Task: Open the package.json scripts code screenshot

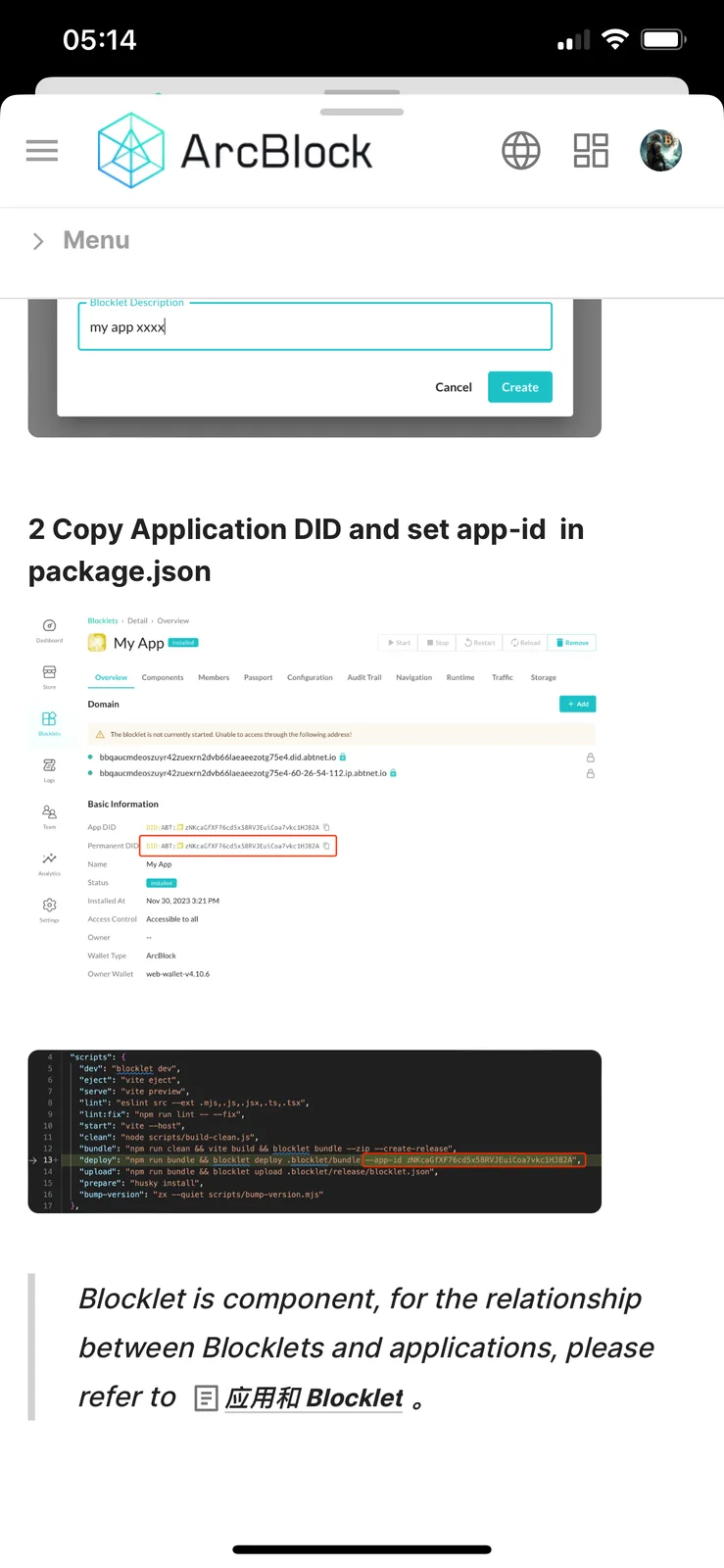Action: pos(314,1132)
